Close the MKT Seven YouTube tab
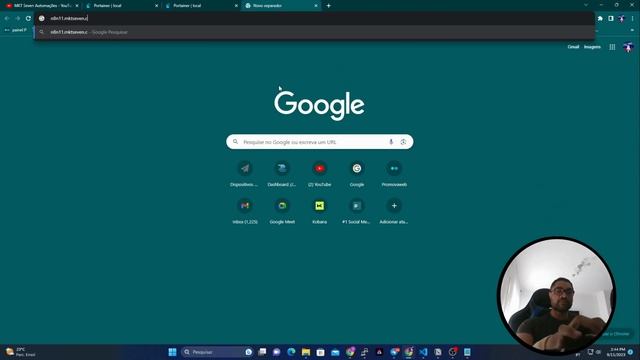The width and height of the screenshot is (640, 360). (77, 6)
